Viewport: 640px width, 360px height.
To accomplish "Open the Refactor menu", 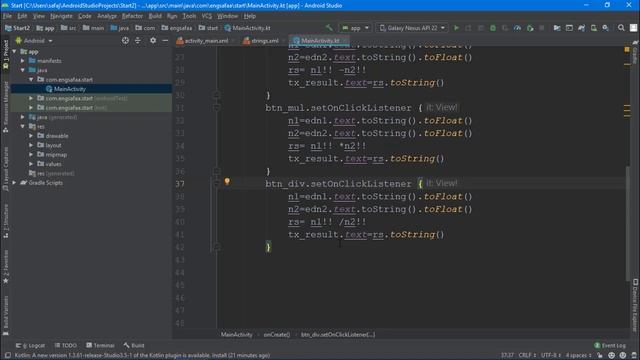I will (x=132, y=16).
